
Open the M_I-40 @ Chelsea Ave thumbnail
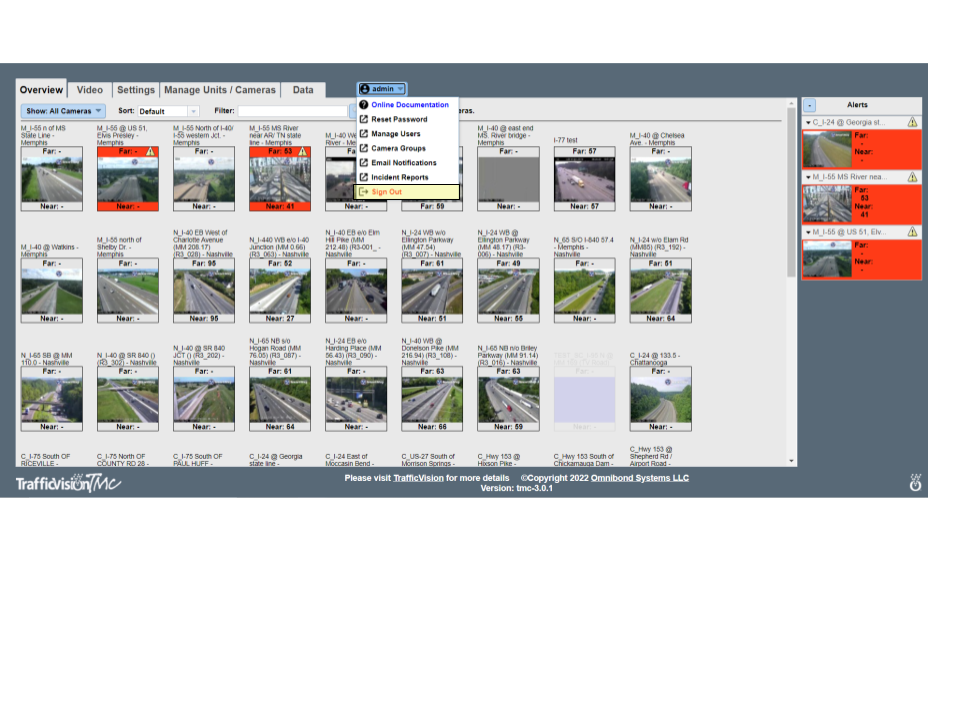point(661,179)
